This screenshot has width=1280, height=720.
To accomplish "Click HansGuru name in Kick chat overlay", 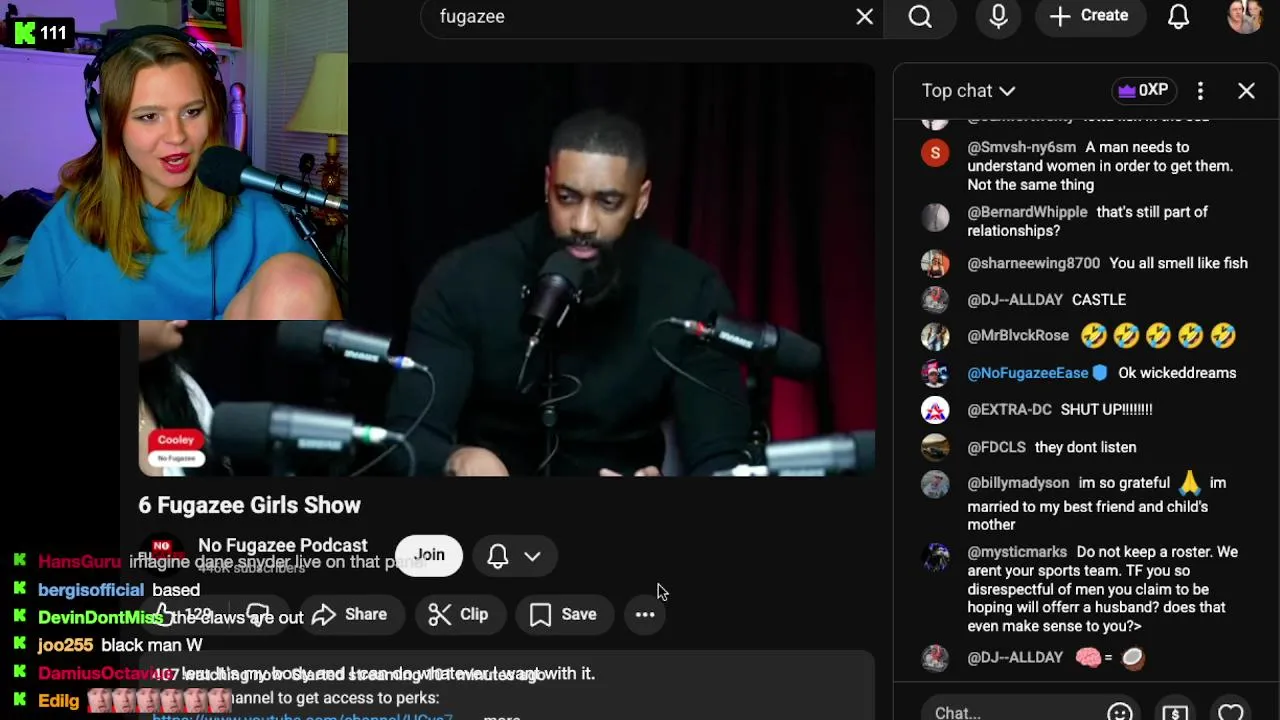I will coord(79,562).
